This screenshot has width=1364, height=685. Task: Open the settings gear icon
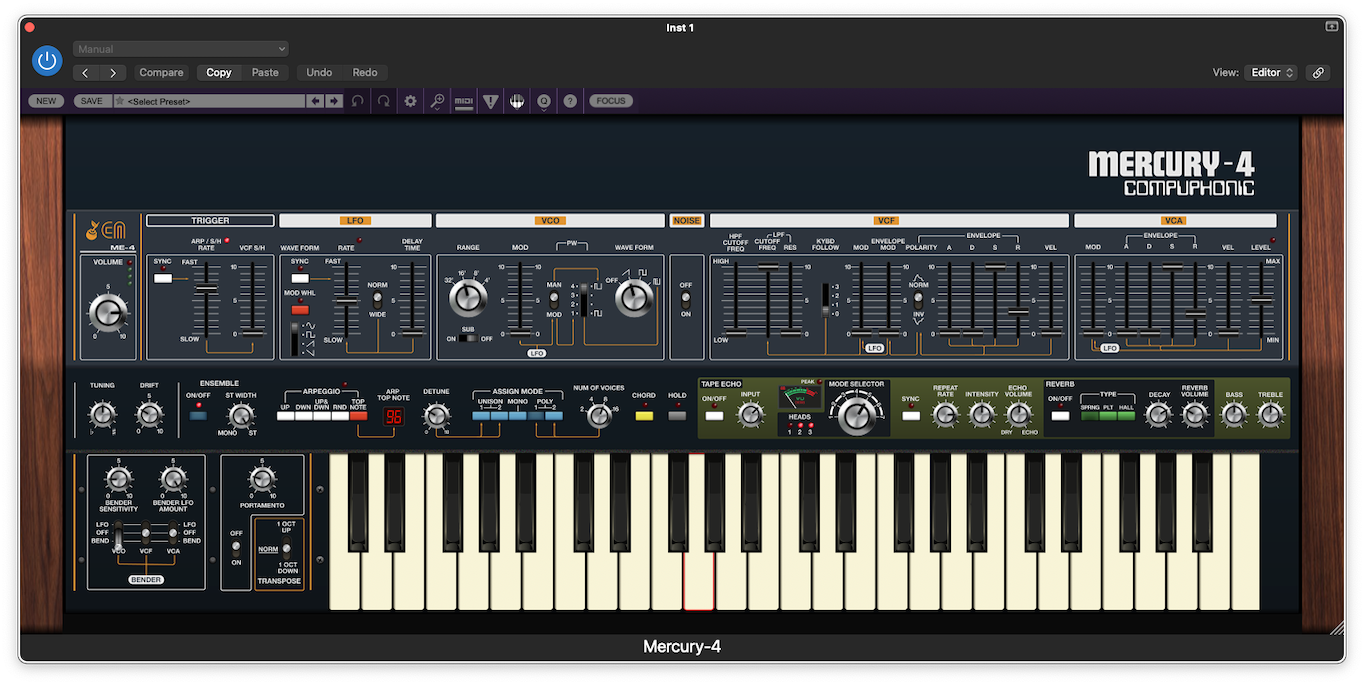point(410,101)
